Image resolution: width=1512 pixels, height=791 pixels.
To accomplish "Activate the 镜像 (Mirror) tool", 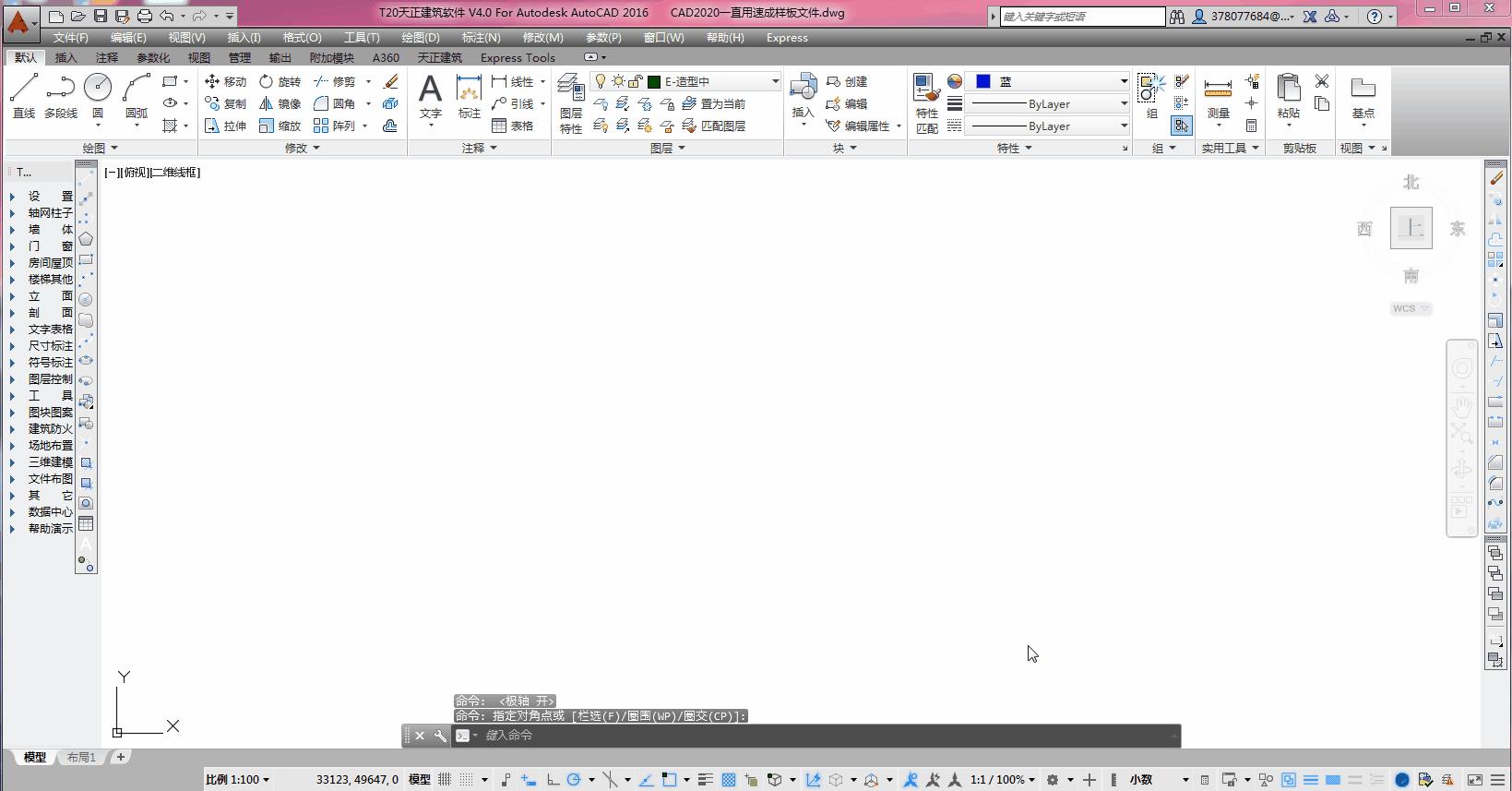I will pyautogui.click(x=280, y=104).
